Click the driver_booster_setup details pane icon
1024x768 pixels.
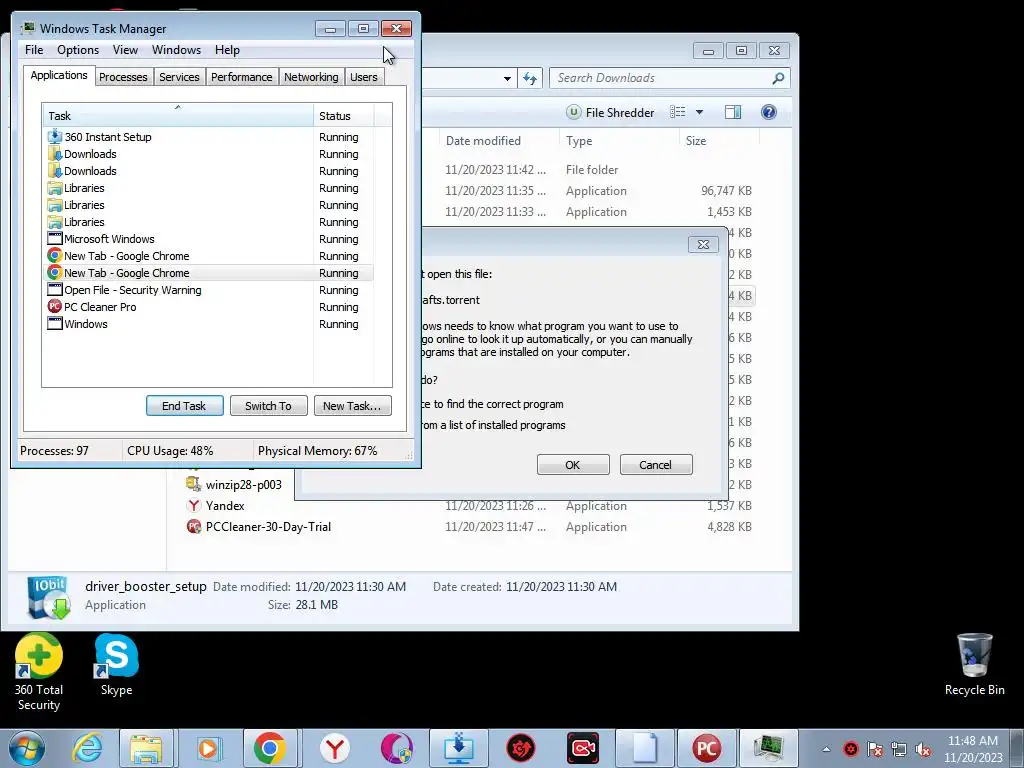[x=48, y=597]
